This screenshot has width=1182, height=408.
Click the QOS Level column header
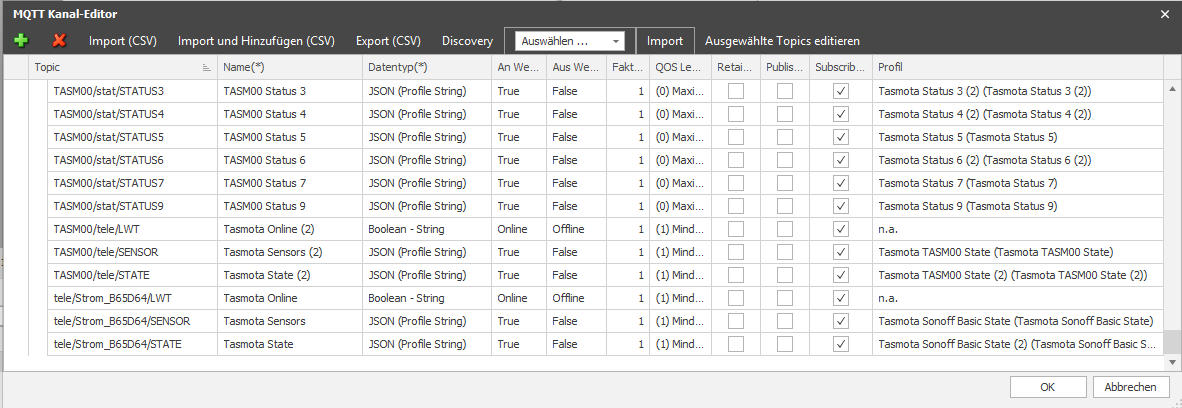click(x=681, y=67)
